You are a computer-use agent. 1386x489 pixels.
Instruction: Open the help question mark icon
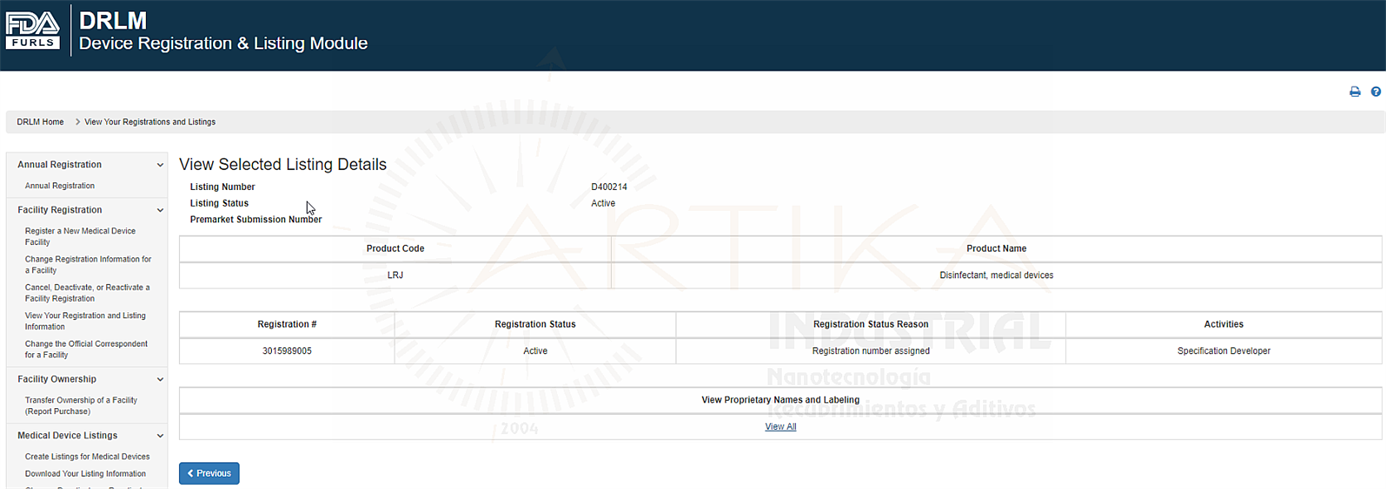pos(1376,92)
